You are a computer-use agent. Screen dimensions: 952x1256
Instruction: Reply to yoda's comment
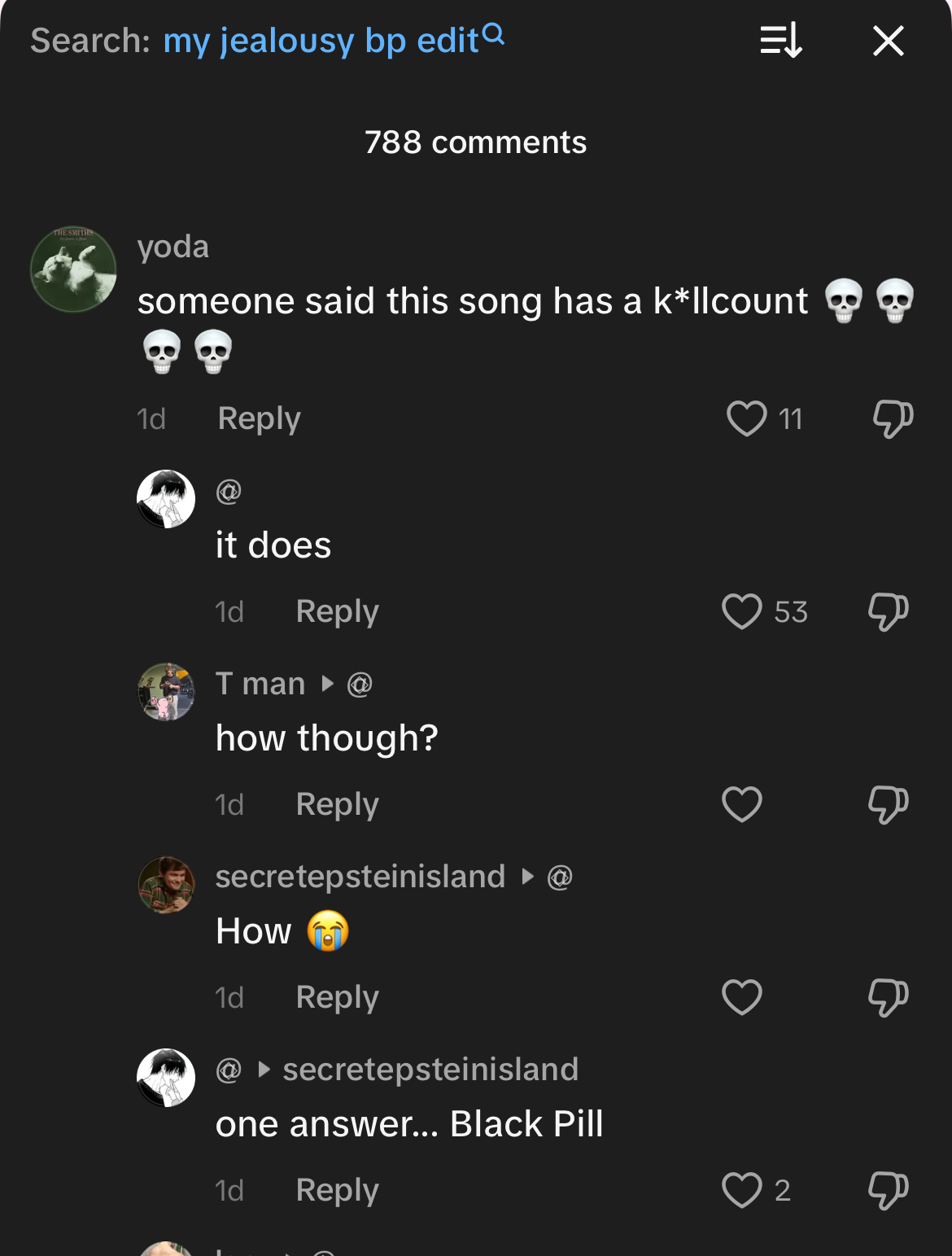pos(259,418)
